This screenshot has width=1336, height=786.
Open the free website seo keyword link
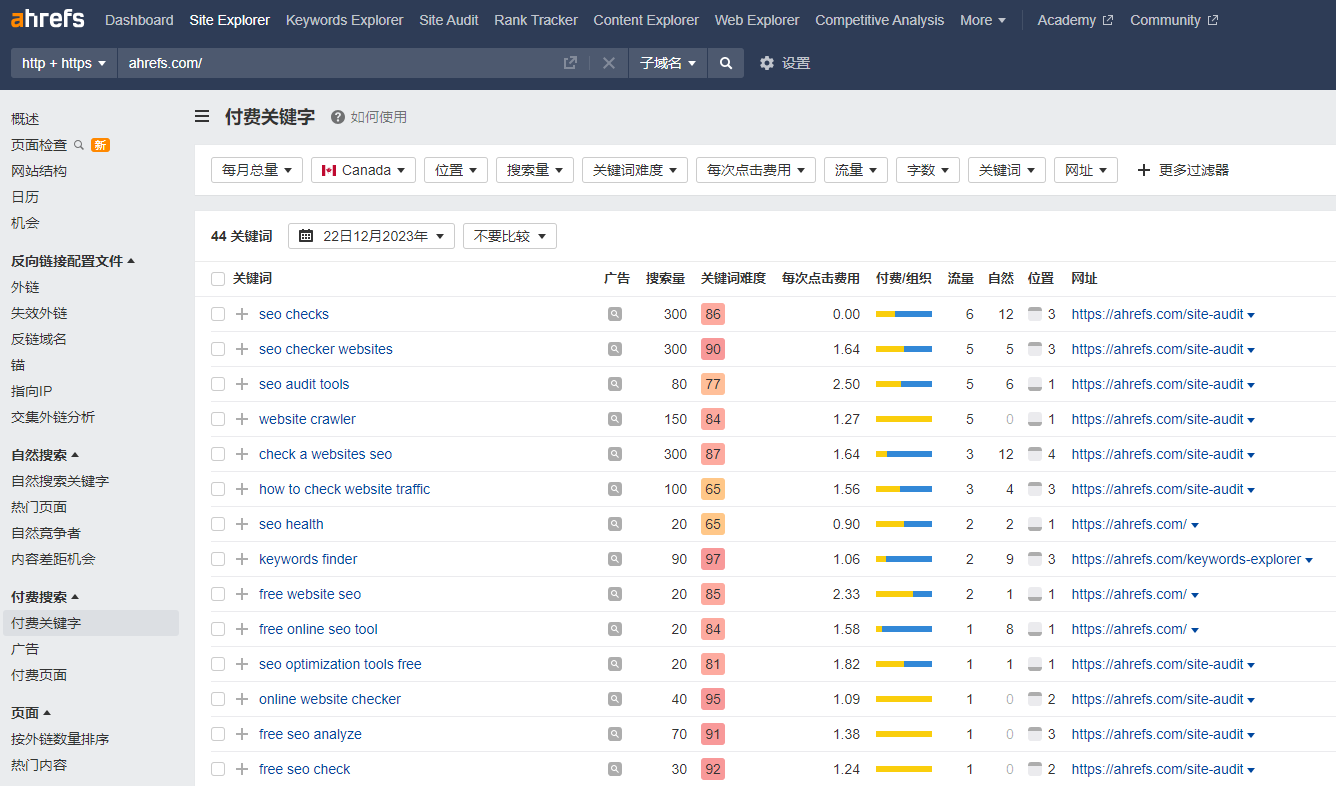point(309,594)
